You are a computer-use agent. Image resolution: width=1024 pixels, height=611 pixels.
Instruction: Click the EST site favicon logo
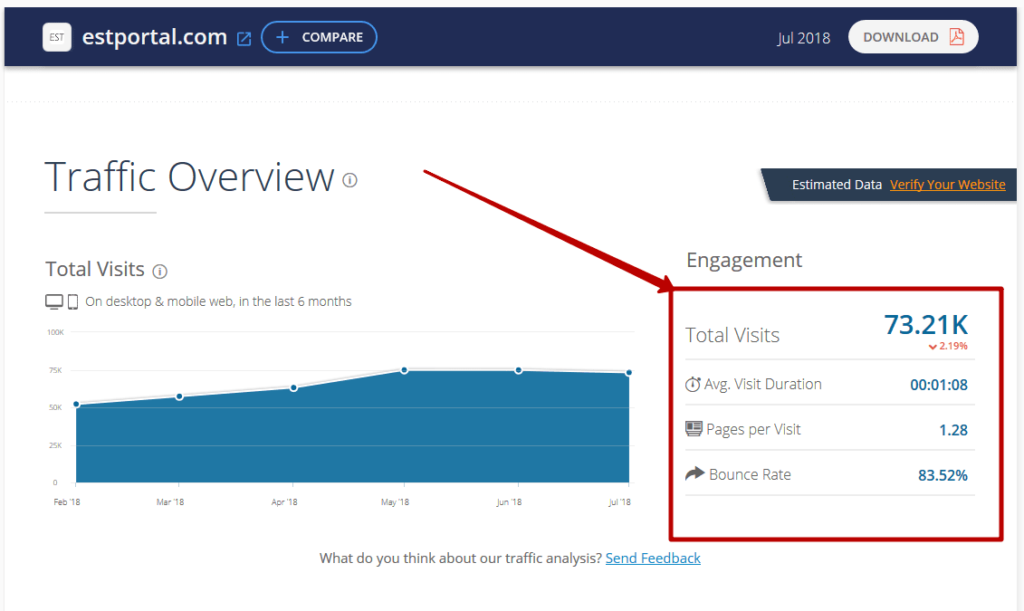click(57, 38)
